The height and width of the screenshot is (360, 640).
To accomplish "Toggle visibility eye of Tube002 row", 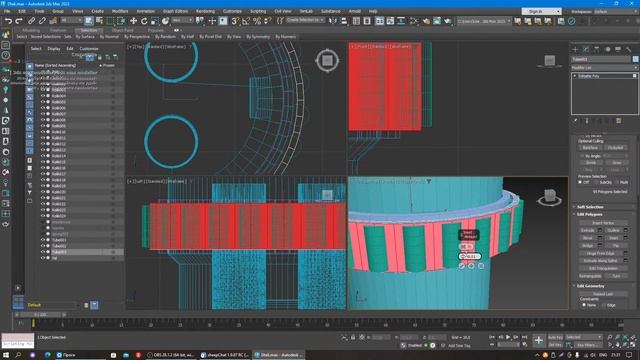I will tap(43, 246).
